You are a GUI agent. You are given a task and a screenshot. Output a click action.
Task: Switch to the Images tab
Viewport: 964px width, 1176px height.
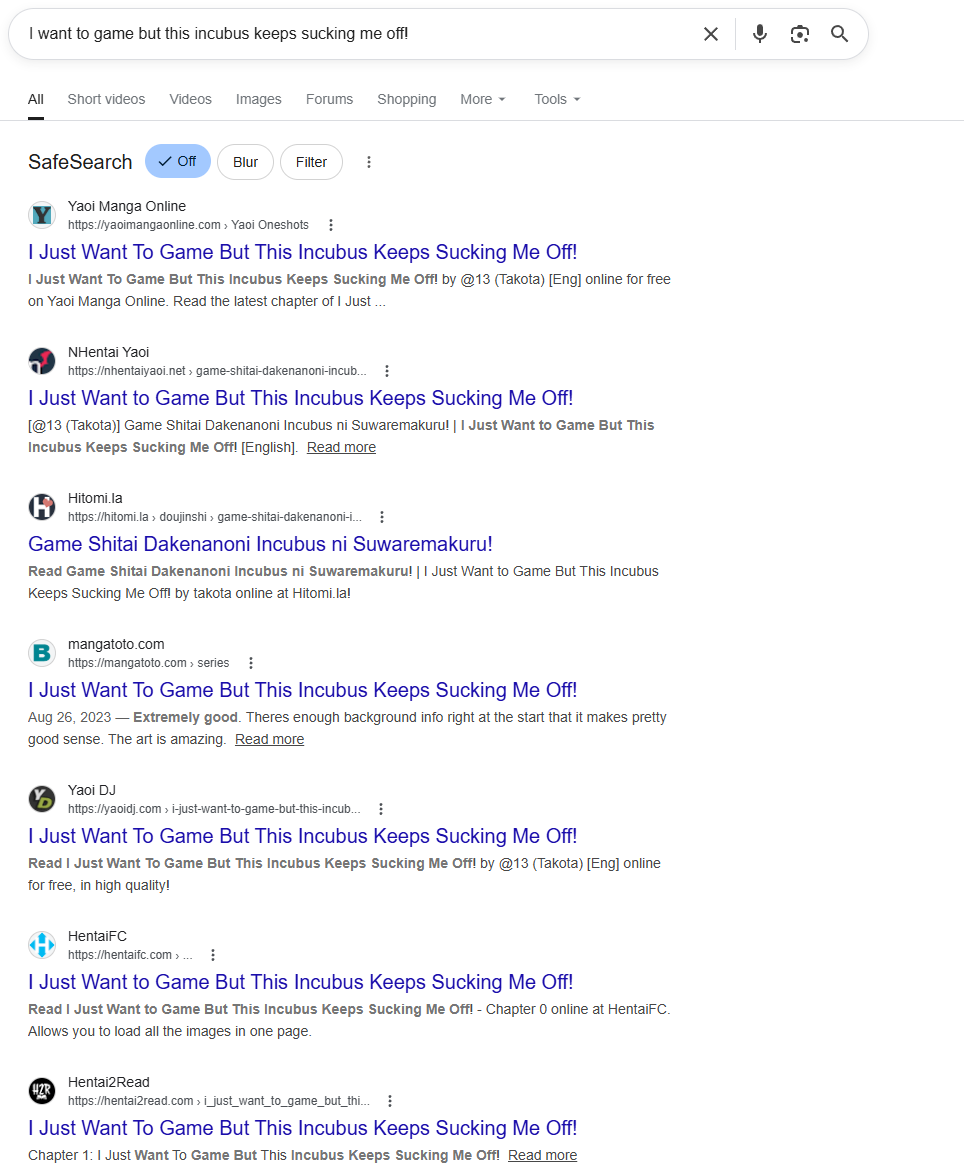click(259, 99)
